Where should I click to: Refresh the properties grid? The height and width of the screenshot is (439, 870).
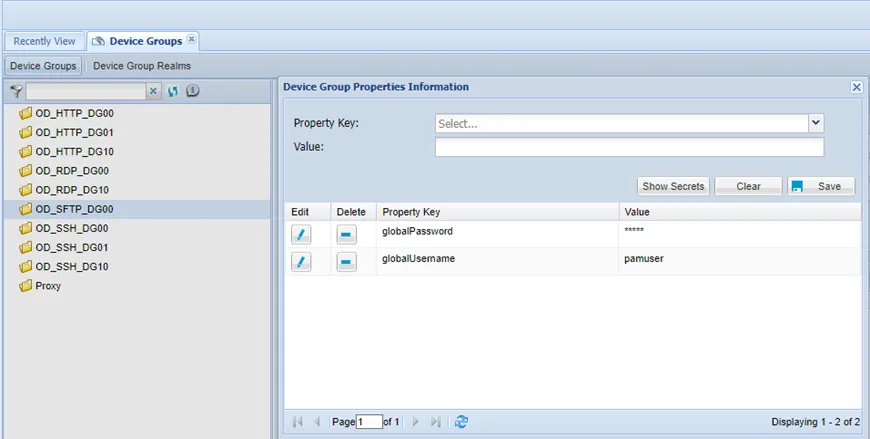(461, 422)
